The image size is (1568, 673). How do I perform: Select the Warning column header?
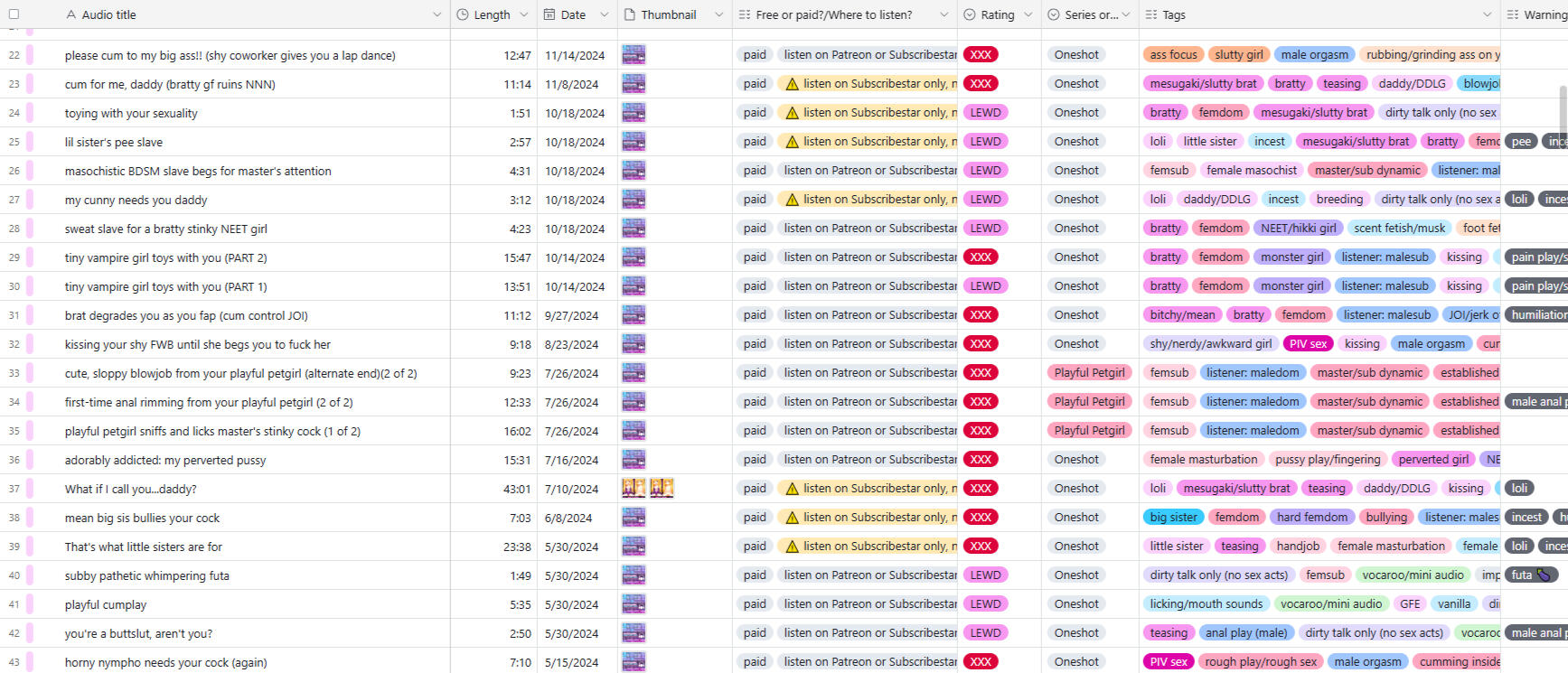pos(1544,14)
